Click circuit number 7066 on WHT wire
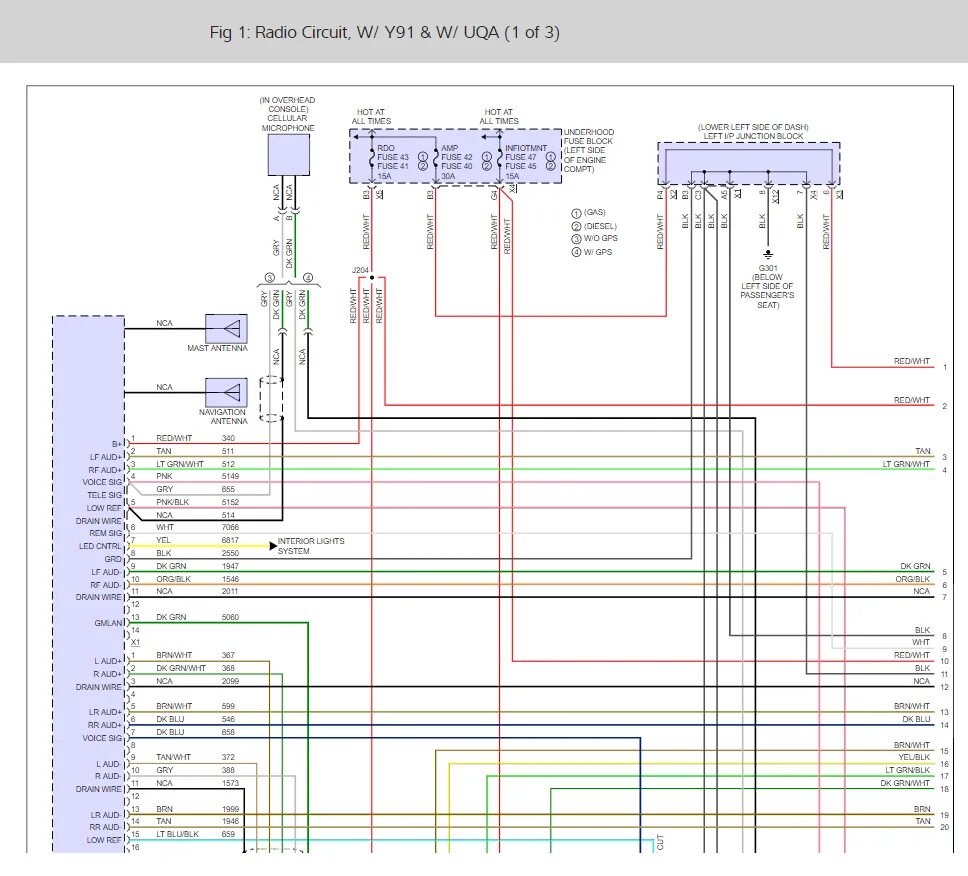 tap(230, 527)
